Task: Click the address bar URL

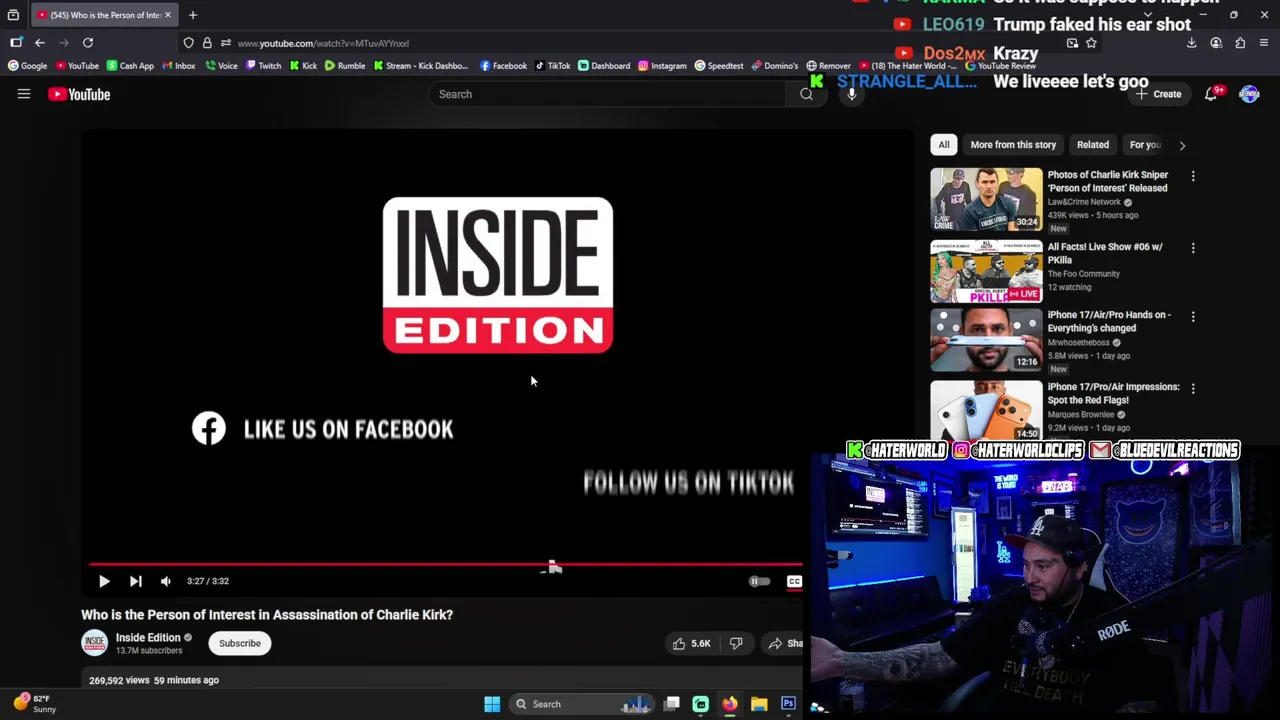Action: pos(323,43)
